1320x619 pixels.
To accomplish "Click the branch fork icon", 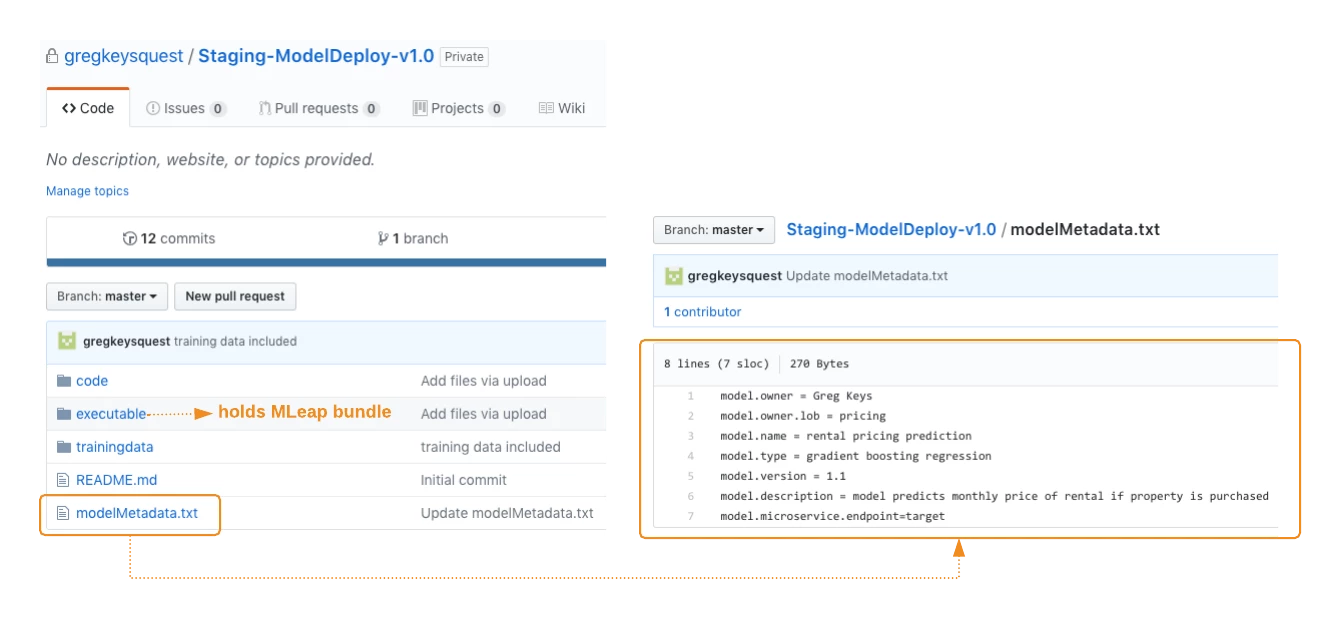I will 383,238.
